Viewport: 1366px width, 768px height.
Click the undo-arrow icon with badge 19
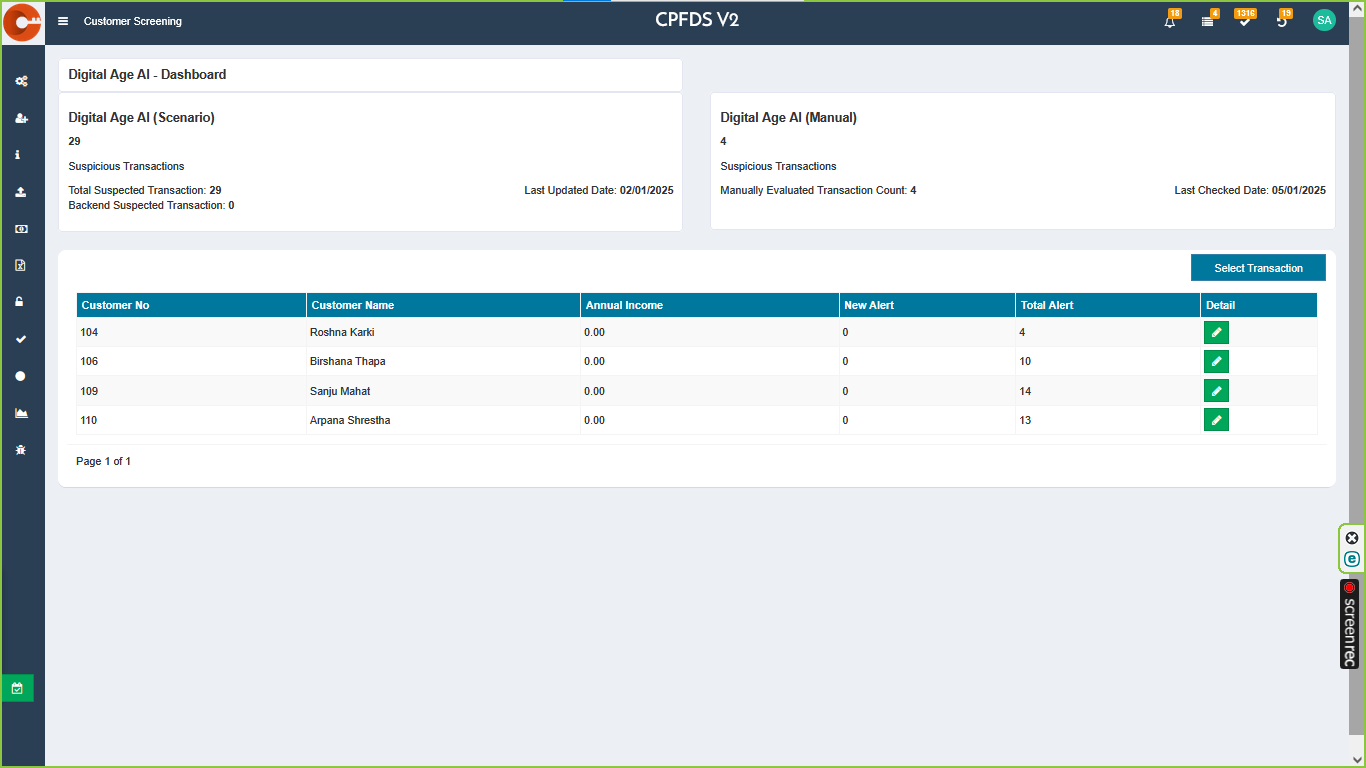pyautogui.click(x=1282, y=21)
